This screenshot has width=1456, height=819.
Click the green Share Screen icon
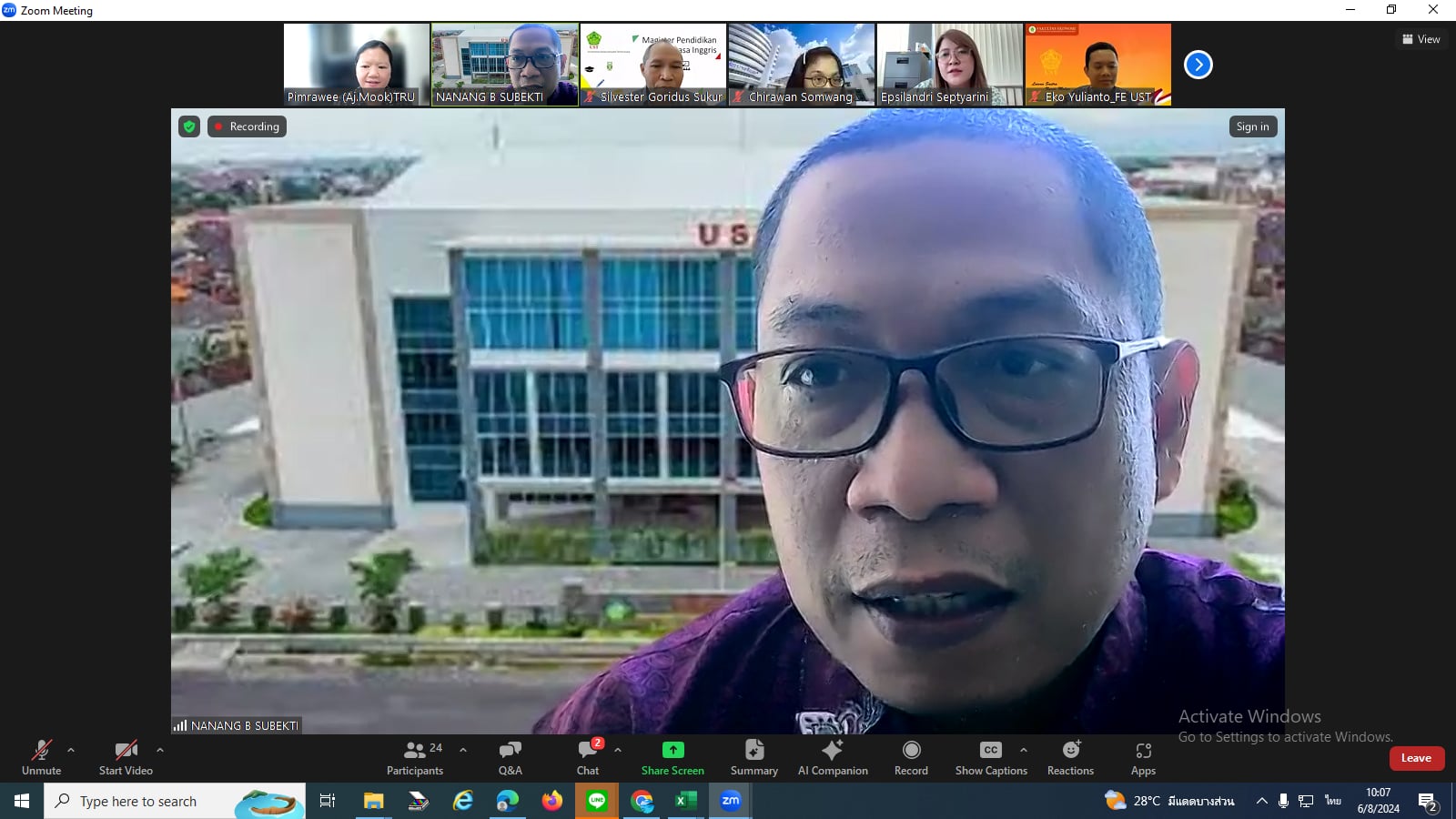[x=672, y=750]
